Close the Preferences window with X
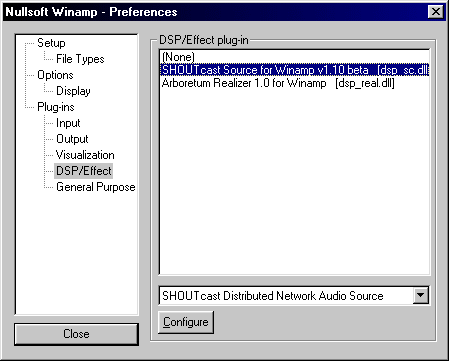449x361 pixels. [x=435, y=12]
